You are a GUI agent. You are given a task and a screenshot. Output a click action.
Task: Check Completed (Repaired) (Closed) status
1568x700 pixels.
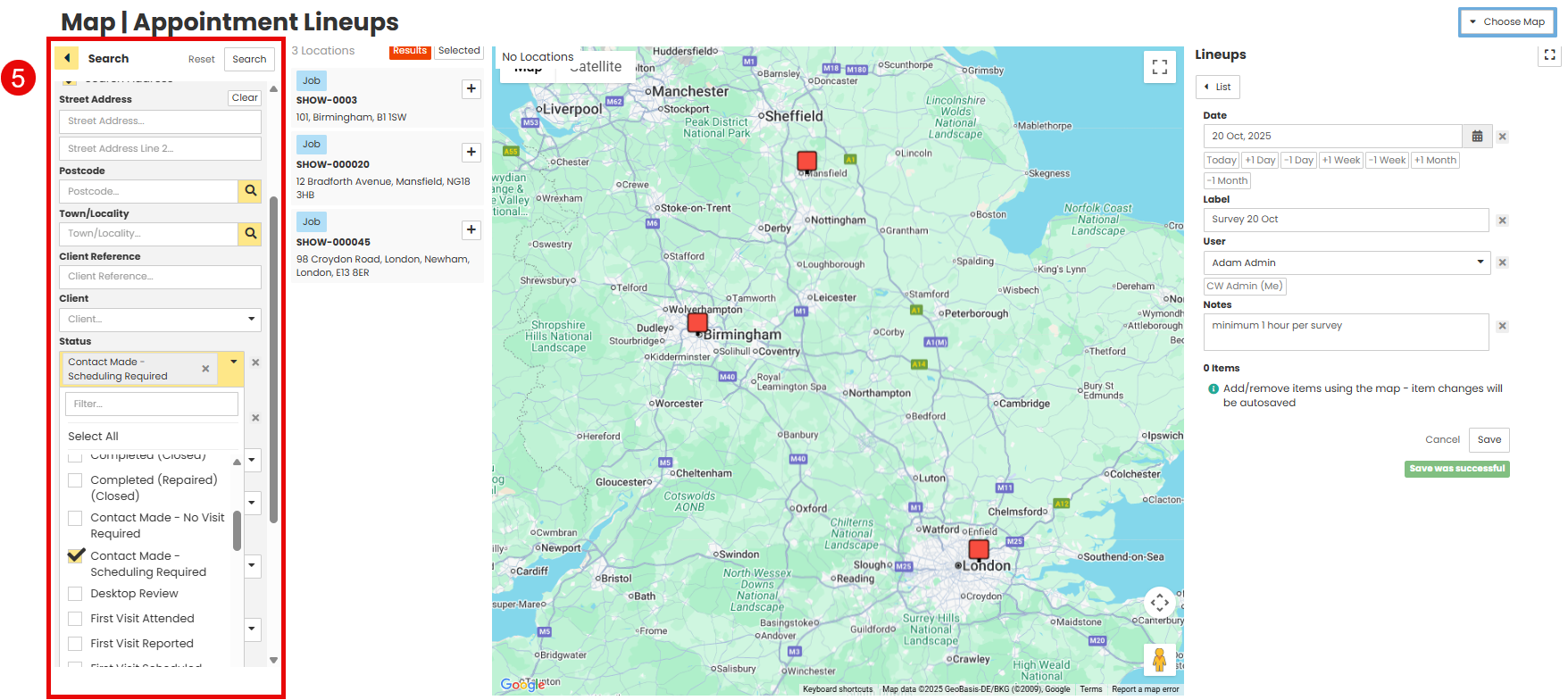pyautogui.click(x=76, y=480)
